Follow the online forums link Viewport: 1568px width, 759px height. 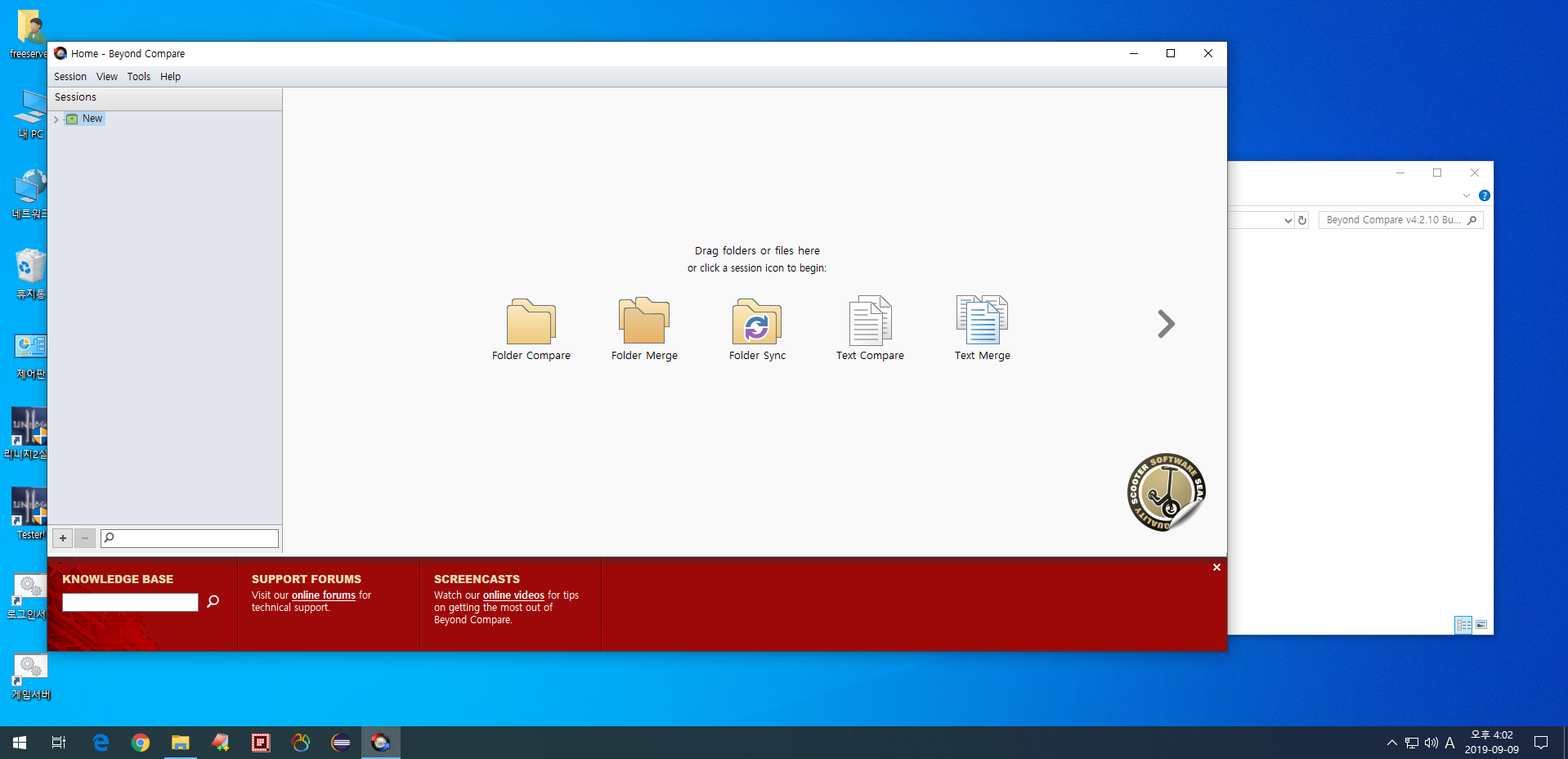[x=324, y=595]
